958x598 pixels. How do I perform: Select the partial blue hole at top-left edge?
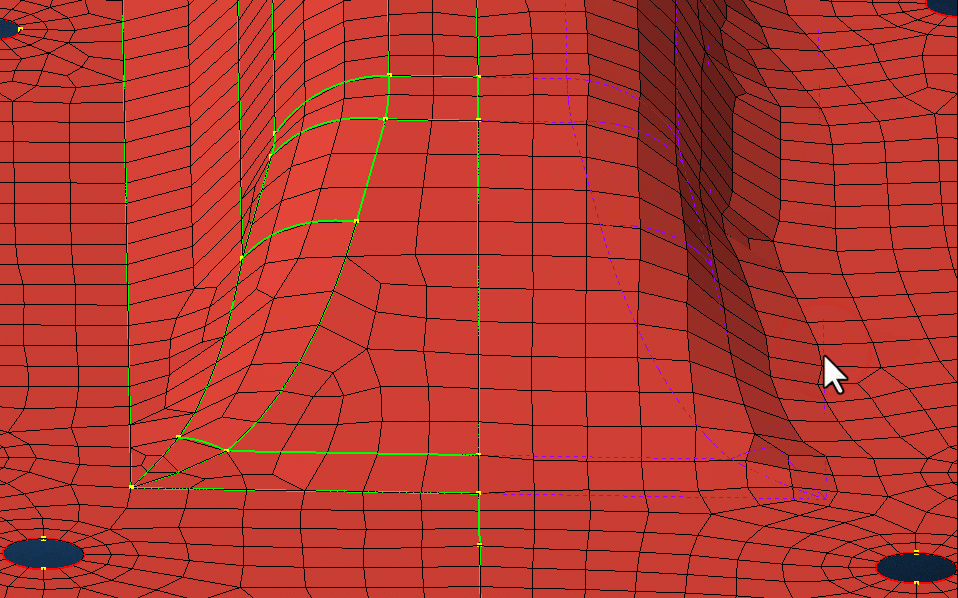point(8,27)
